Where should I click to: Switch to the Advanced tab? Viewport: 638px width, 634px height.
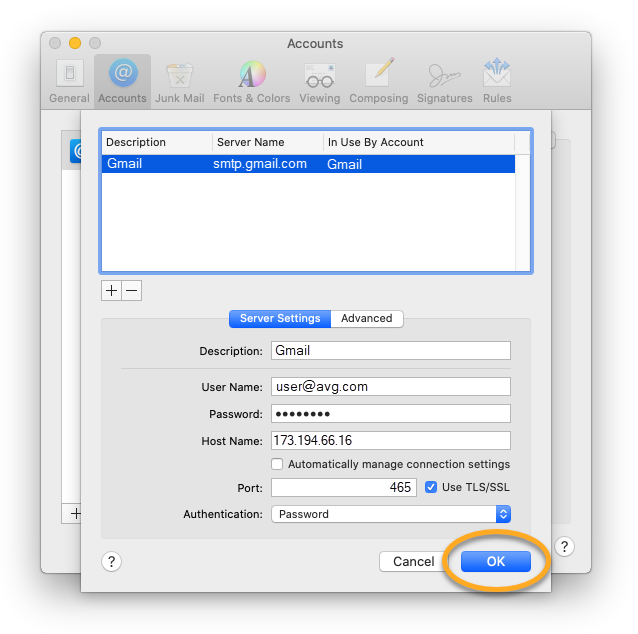pos(367,318)
